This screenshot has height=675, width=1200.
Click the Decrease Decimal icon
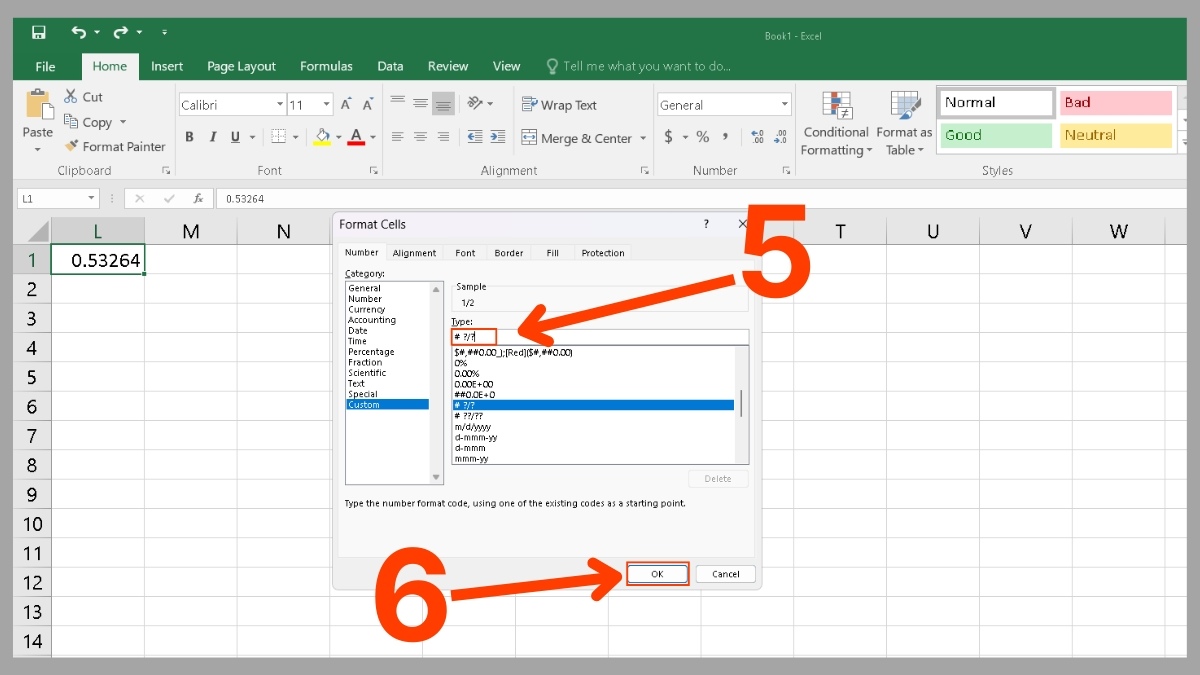[x=781, y=137]
